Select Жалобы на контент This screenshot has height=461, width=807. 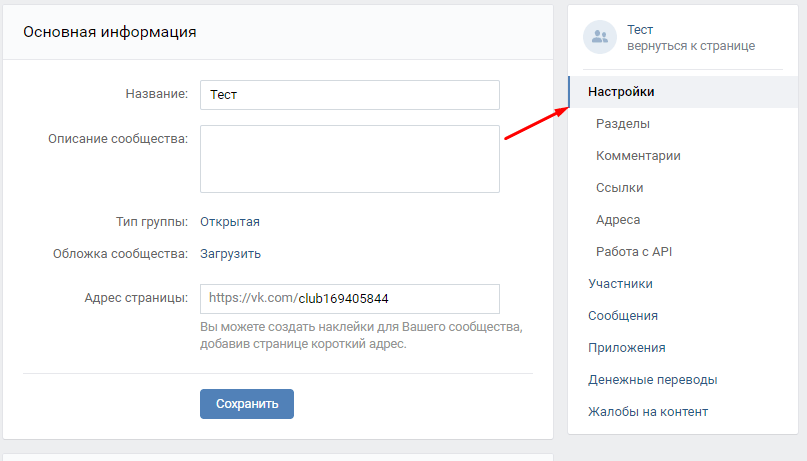pos(648,412)
